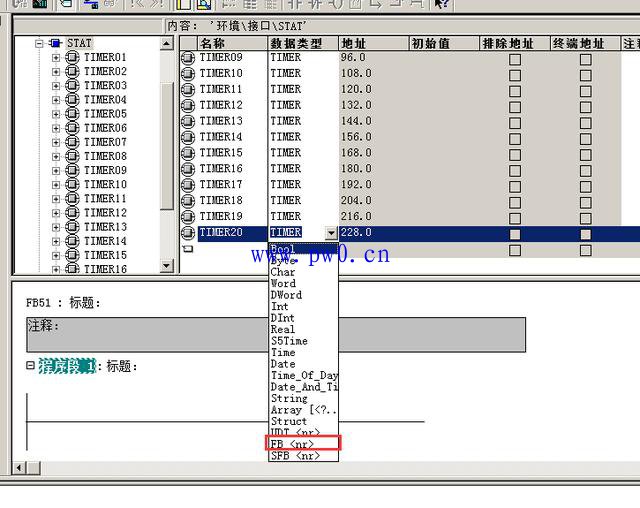The height and width of the screenshot is (508, 640).
Task: Choose String from the data type list
Action: click(x=303, y=398)
